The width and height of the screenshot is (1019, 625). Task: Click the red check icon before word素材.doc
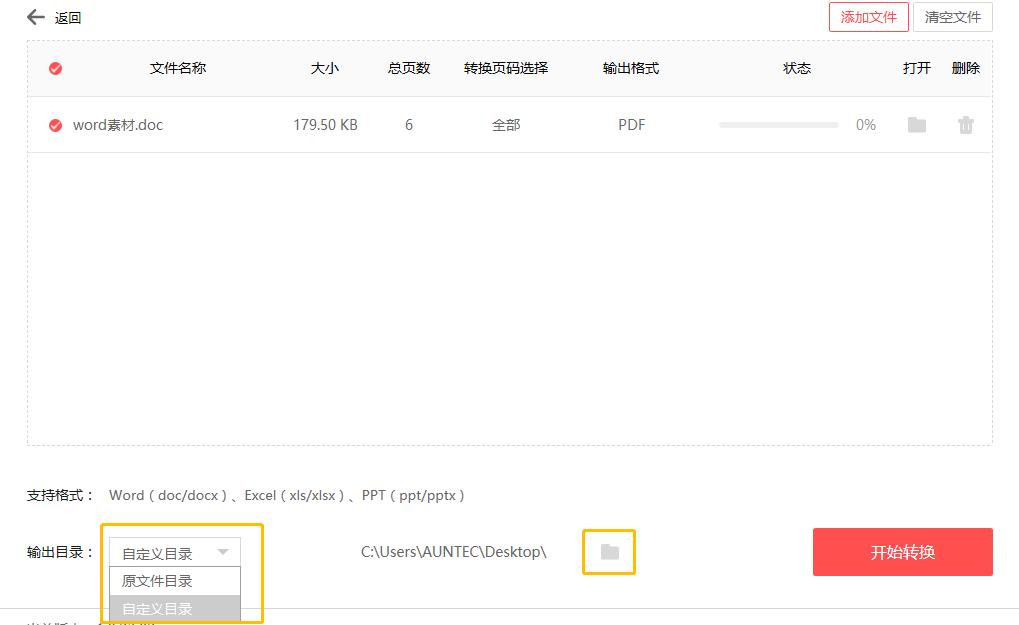coord(55,124)
